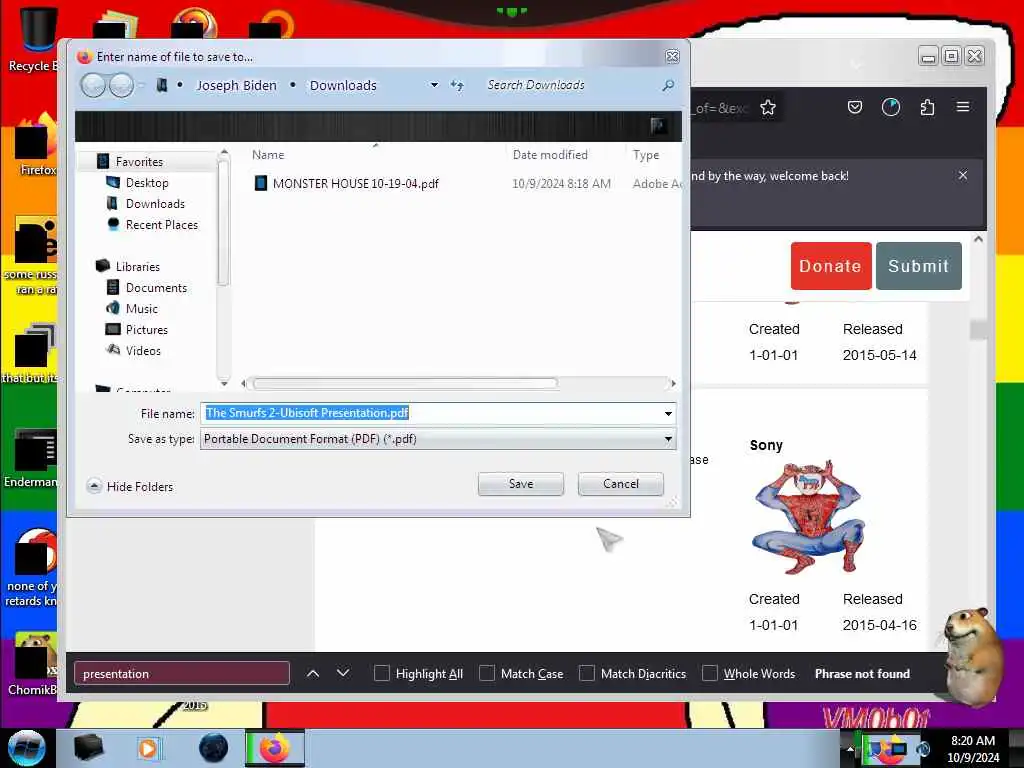Enable the Match Case checkbox
This screenshot has height=768, width=1024.
coord(487,673)
